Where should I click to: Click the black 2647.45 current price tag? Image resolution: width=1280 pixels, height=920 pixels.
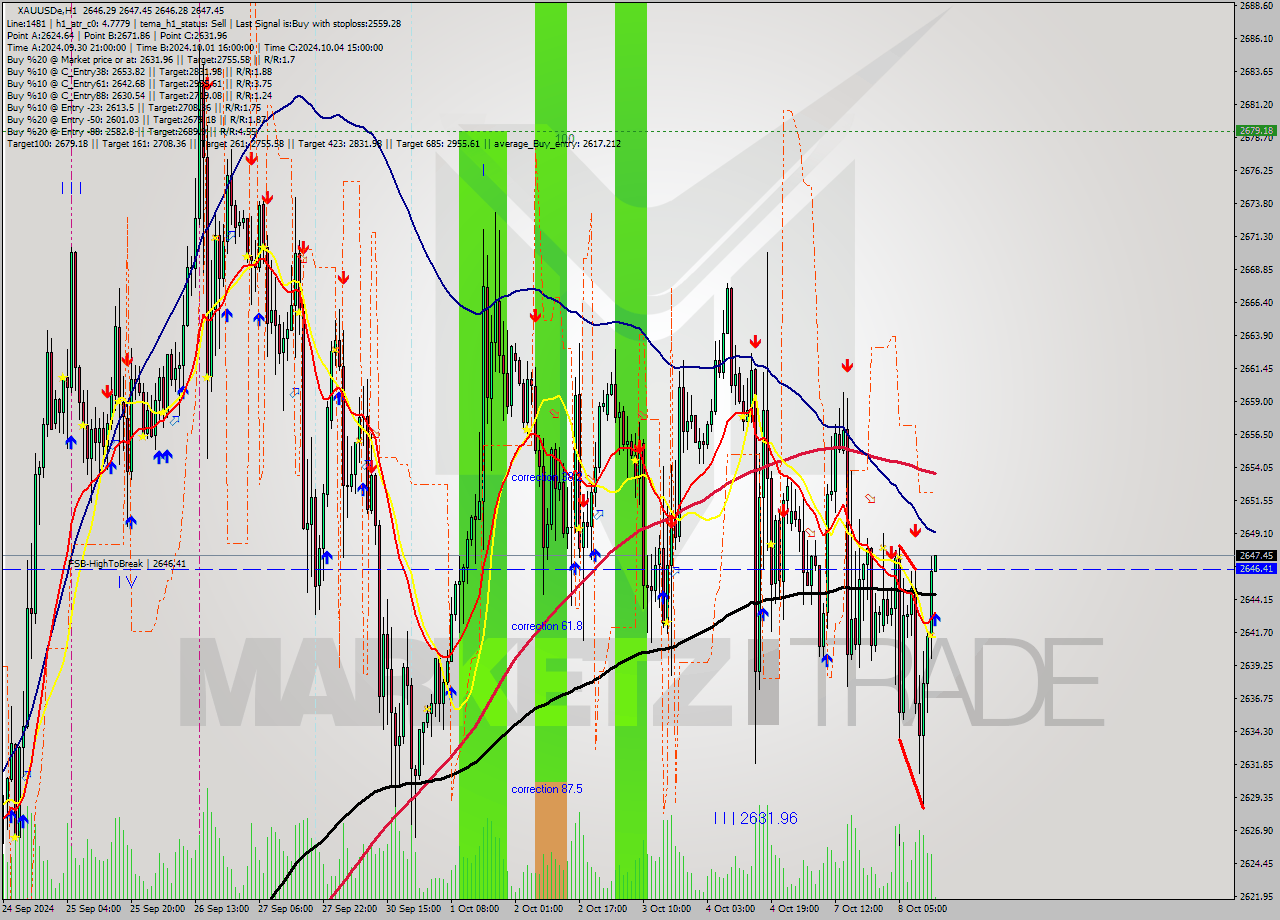(x=1255, y=555)
